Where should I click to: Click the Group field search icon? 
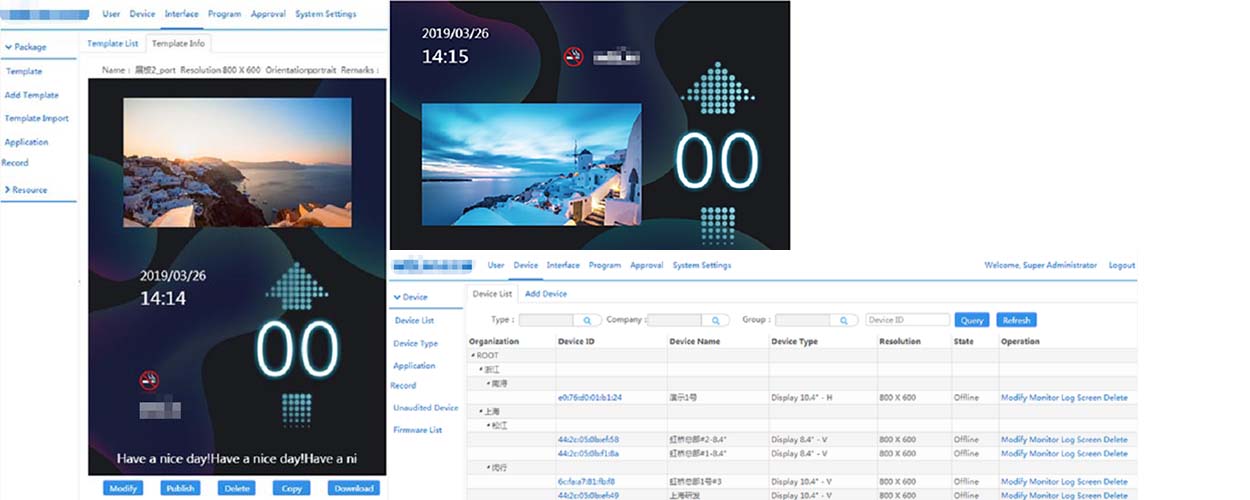[844, 320]
